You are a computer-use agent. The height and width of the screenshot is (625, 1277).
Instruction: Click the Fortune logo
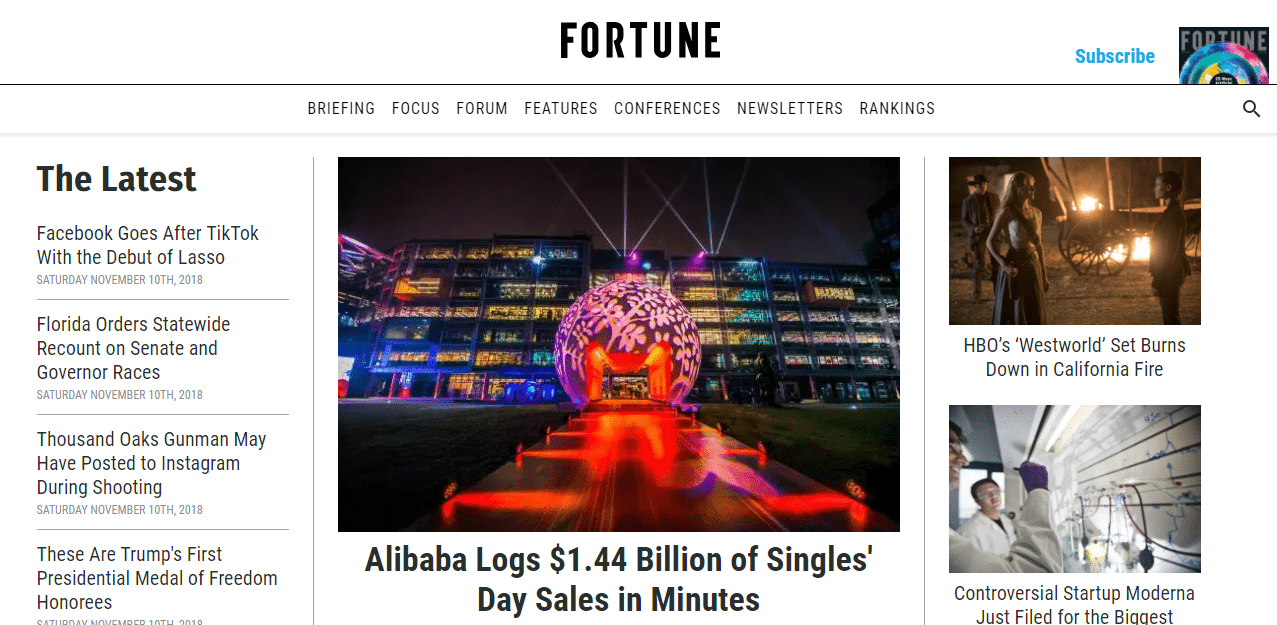pos(640,41)
